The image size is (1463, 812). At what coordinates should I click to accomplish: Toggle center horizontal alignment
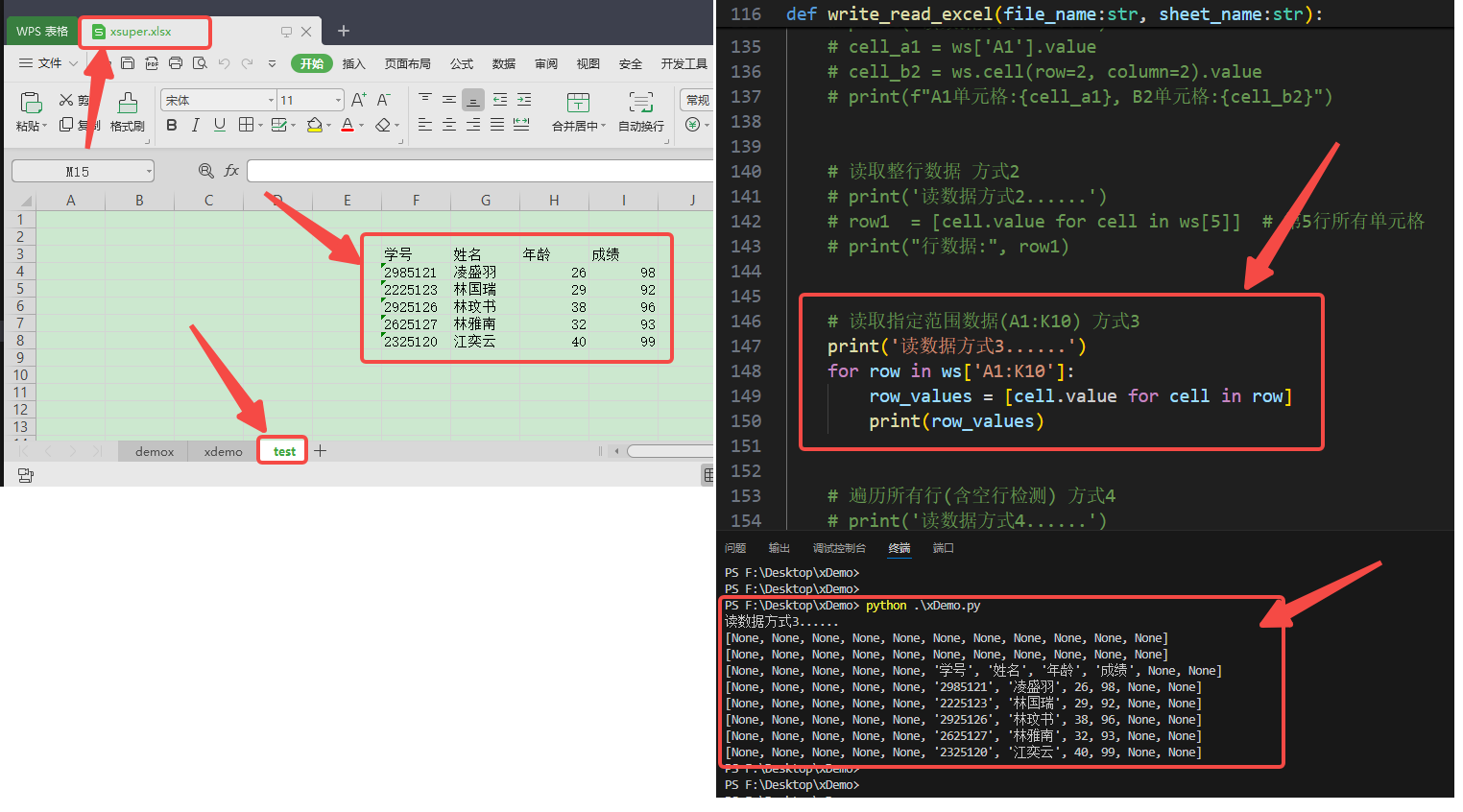[449, 125]
